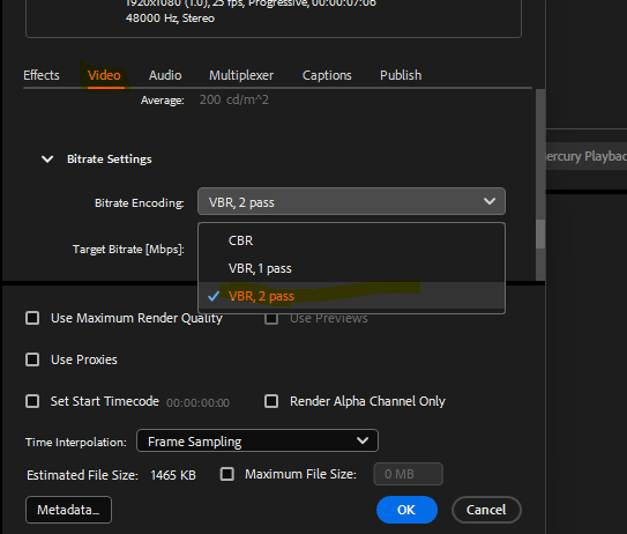Click the Maximum File Size MB field
This screenshot has height=534, width=627.
[408, 474]
